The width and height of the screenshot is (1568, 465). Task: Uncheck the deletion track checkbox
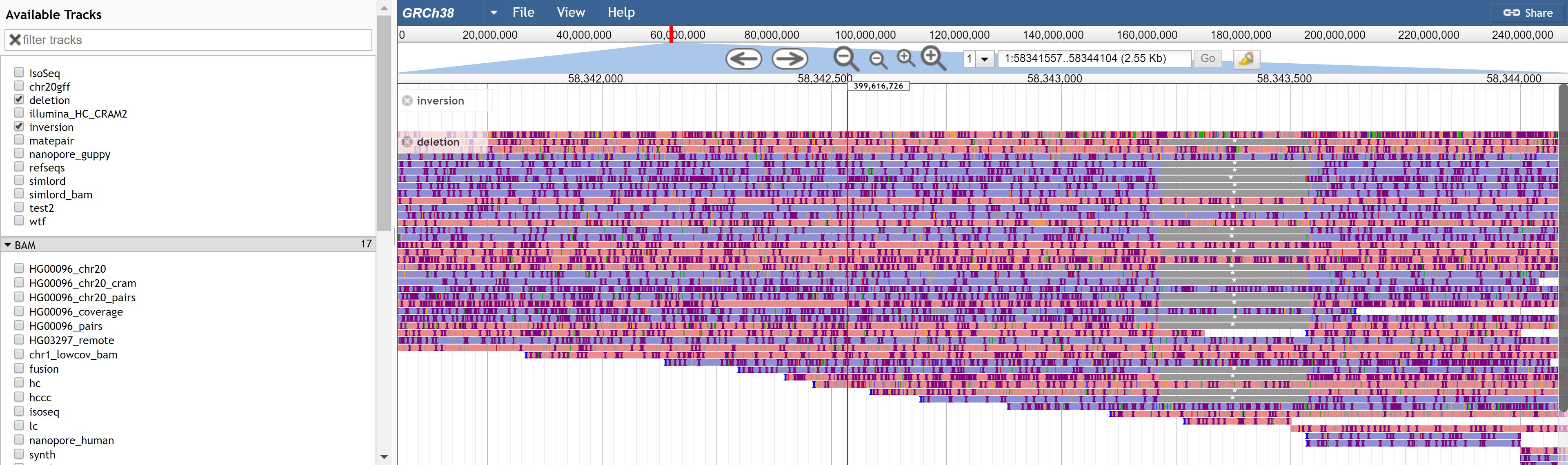click(19, 99)
